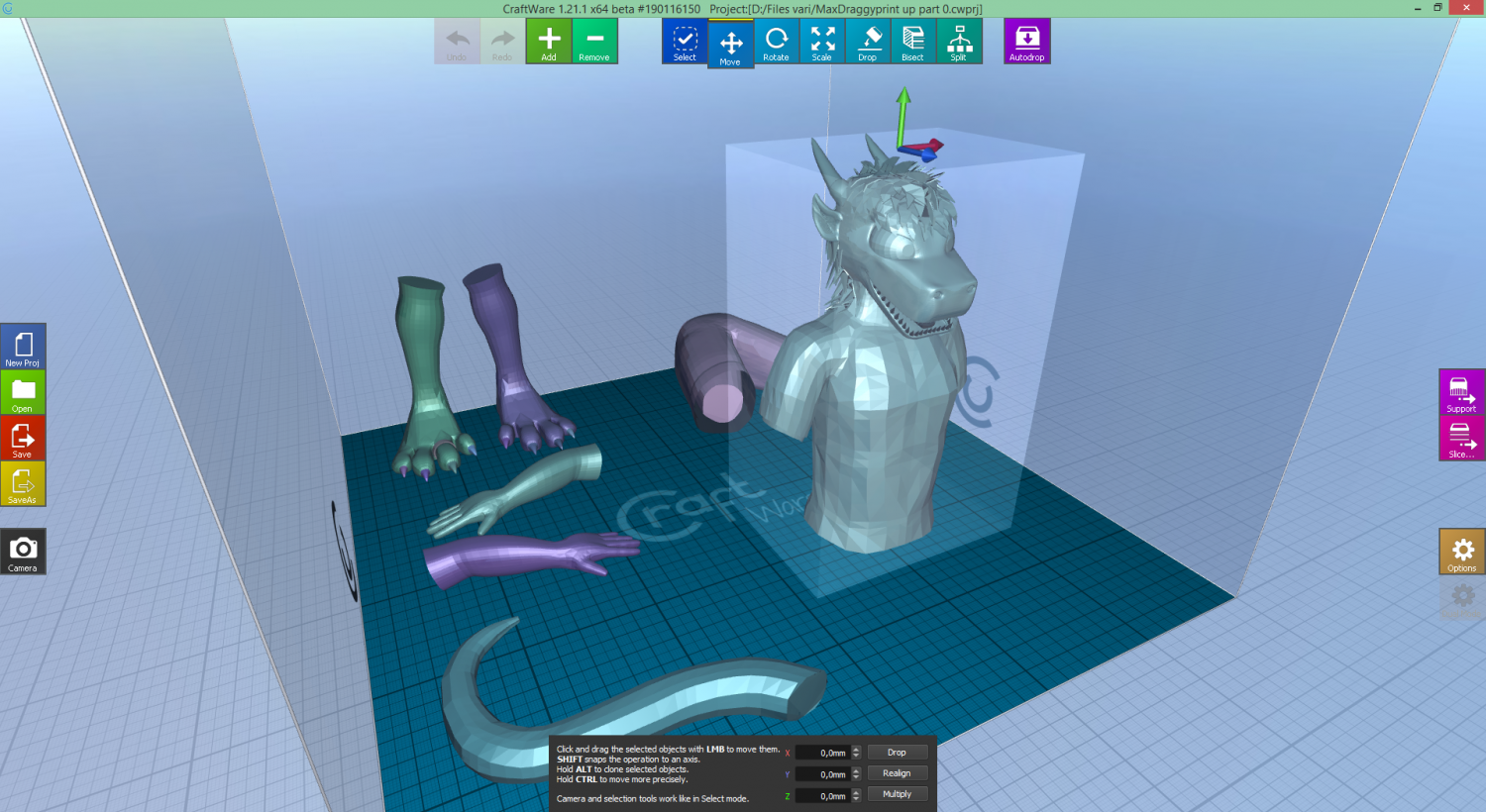Open the Options settings panel

pyautogui.click(x=1462, y=552)
